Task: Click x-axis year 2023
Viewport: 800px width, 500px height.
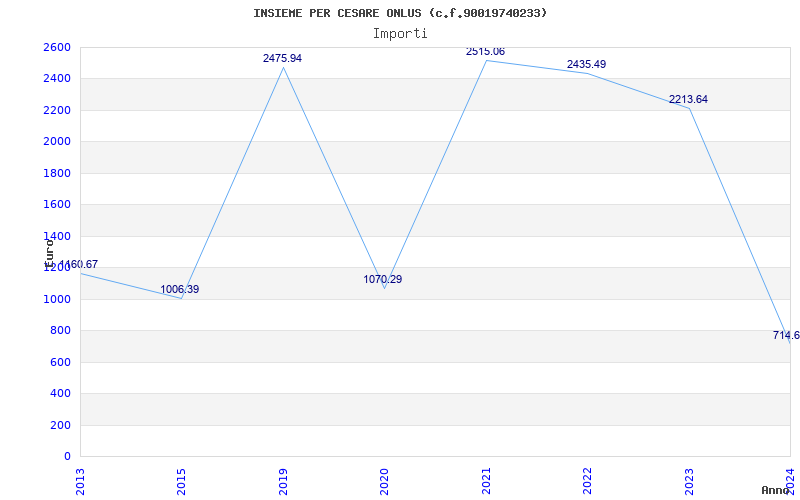Action: tap(689, 481)
